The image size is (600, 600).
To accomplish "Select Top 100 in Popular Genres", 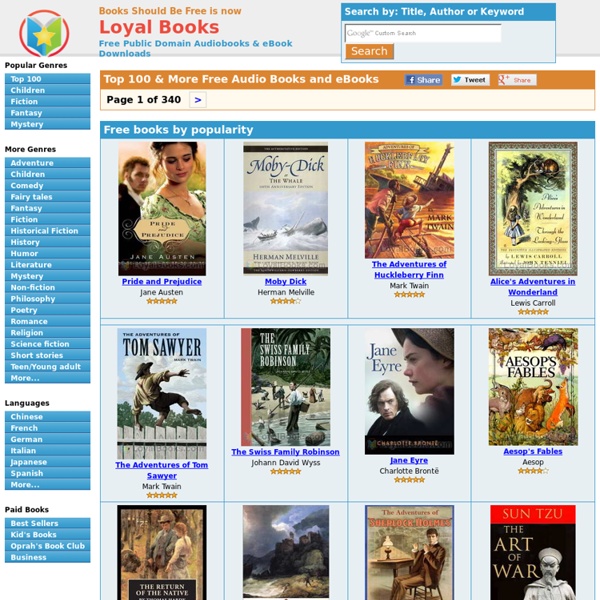I will (x=47, y=79).
